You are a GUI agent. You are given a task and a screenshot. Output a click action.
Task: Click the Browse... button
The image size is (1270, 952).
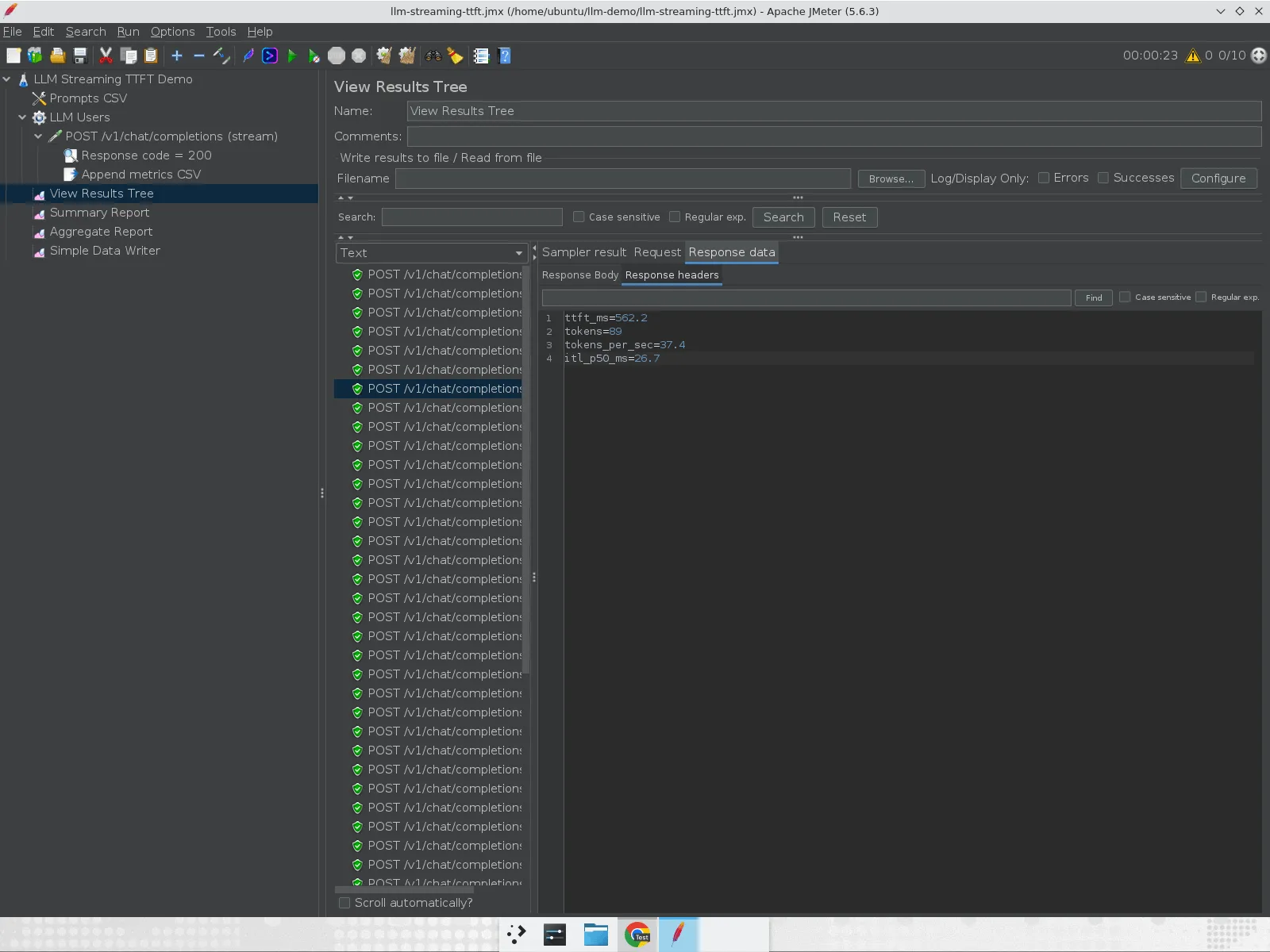[x=891, y=178]
